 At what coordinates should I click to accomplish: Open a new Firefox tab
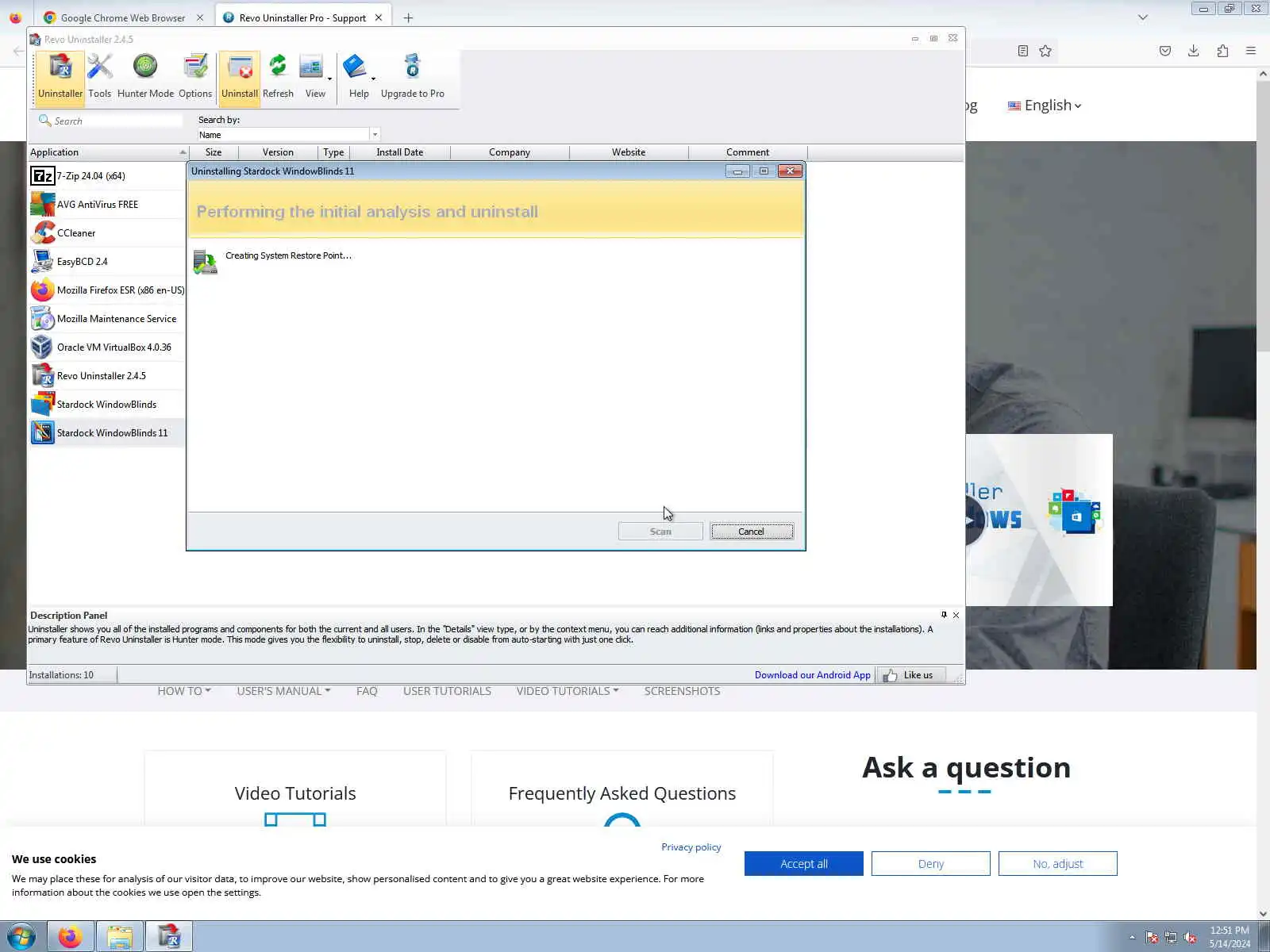click(408, 17)
